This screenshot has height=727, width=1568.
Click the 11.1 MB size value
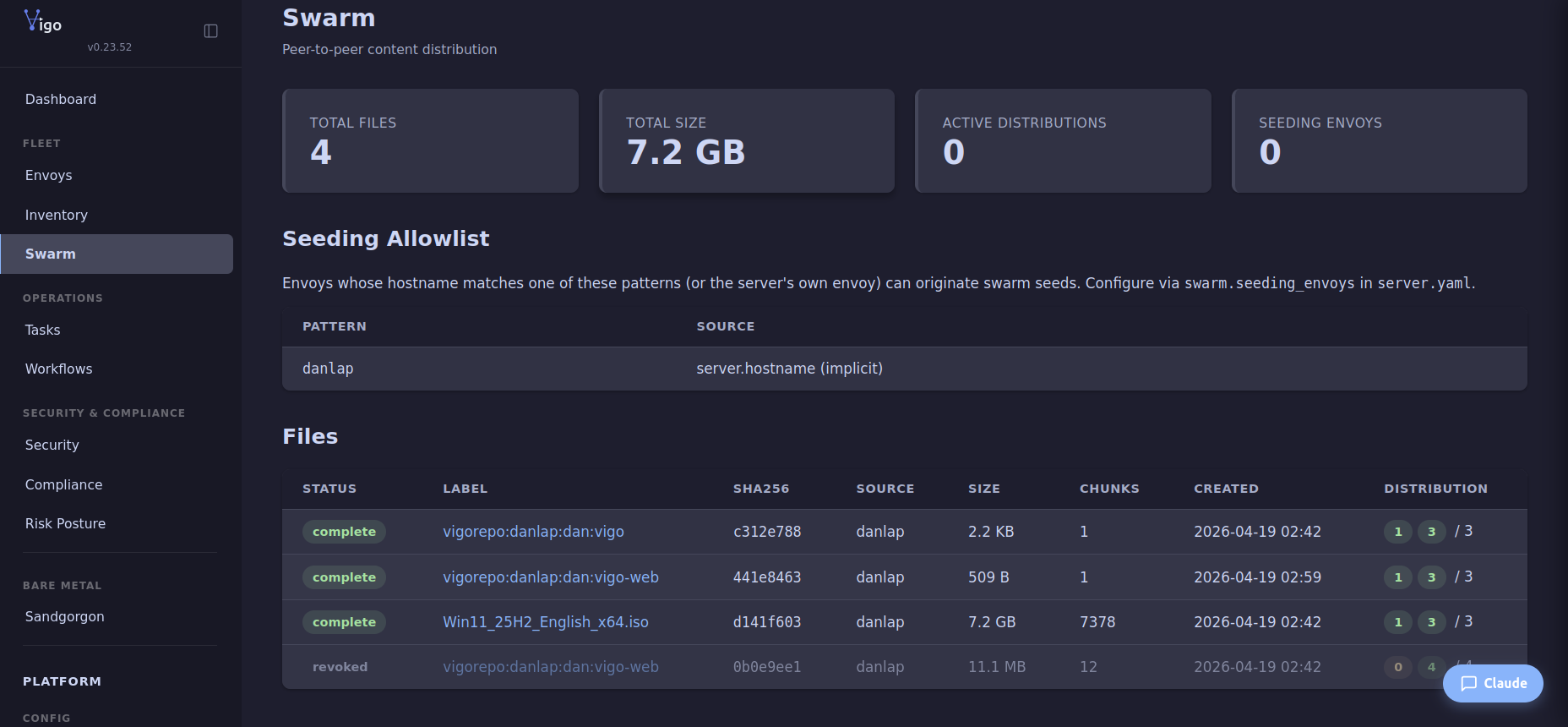pyautogui.click(x=997, y=667)
